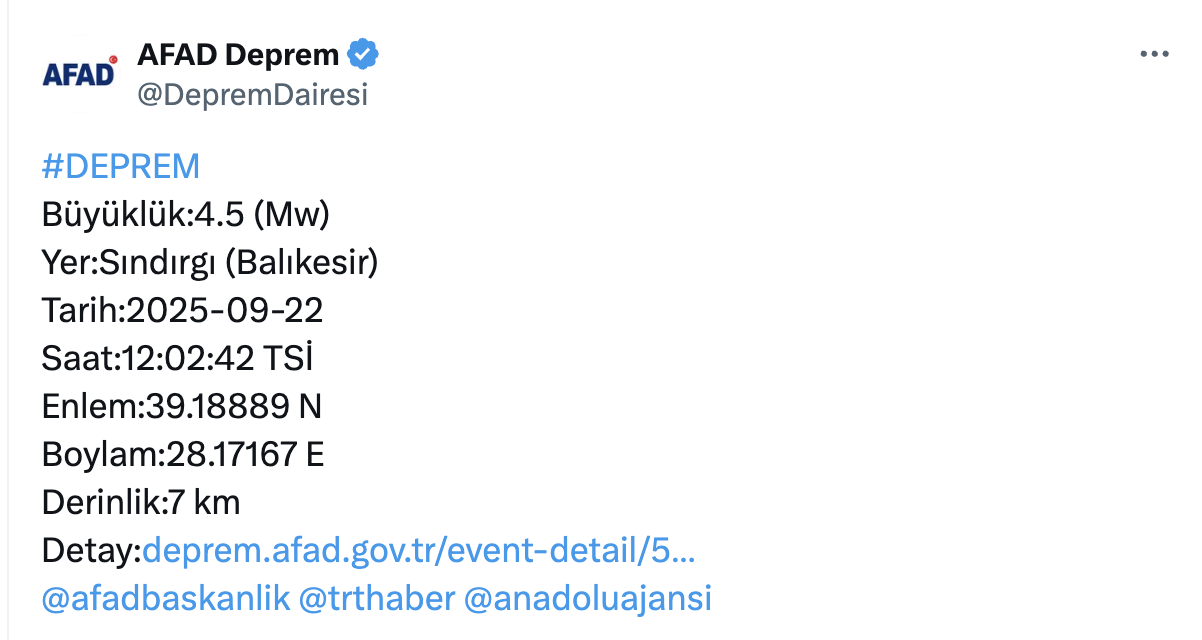Click the Tarih 2025-09-22 date line
The height and width of the screenshot is (640, 1202).
click(x=182, y=310)
